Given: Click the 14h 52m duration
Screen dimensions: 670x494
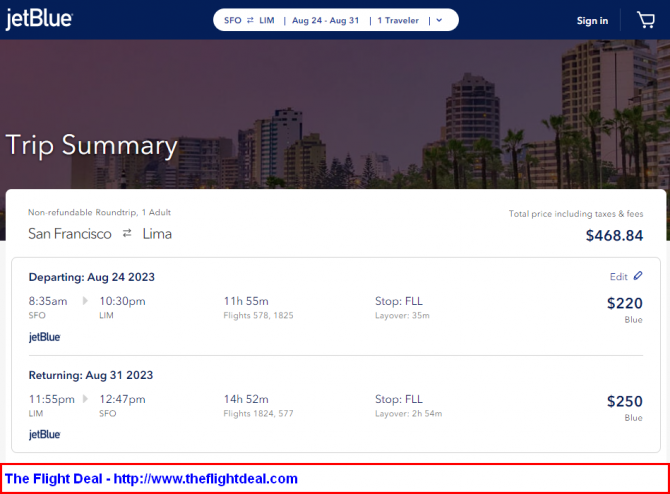Looking at the screenshot, I should coord(246,399).
